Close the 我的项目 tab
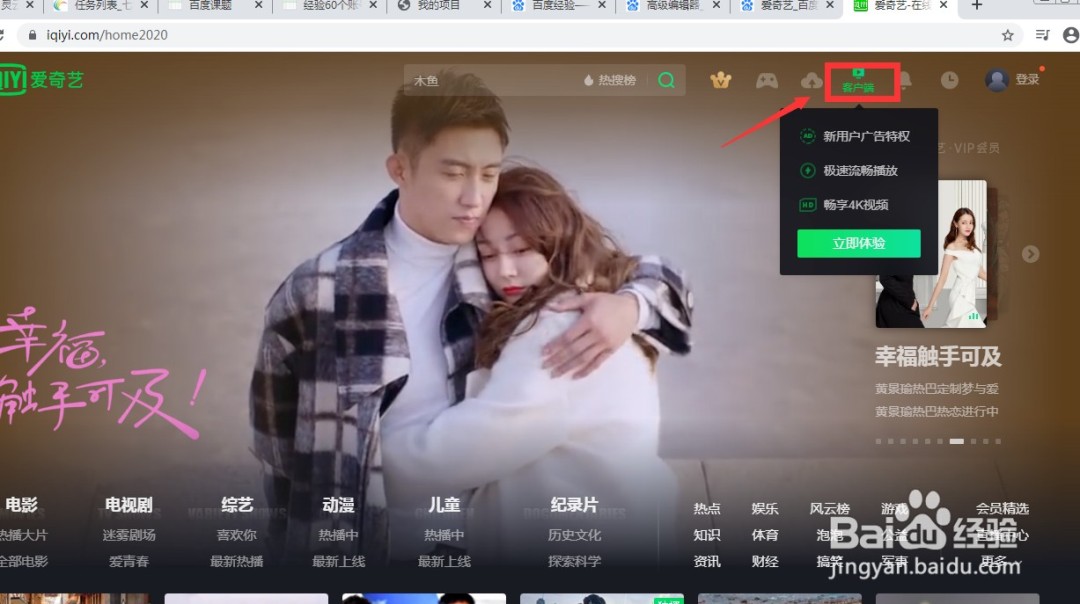Screen dimensions: 1080x604 pyautogui.click(x=487, y=5)
